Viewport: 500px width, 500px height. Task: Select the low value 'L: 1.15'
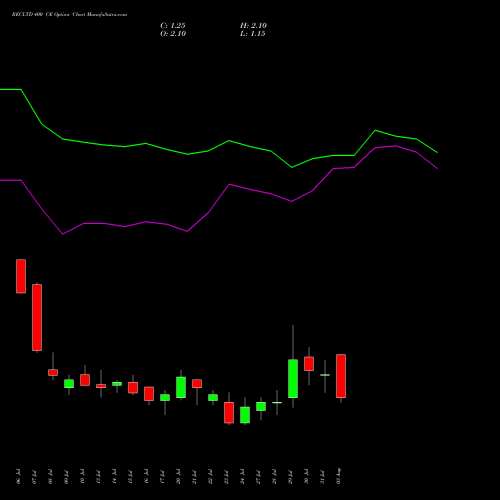(253, 34)
